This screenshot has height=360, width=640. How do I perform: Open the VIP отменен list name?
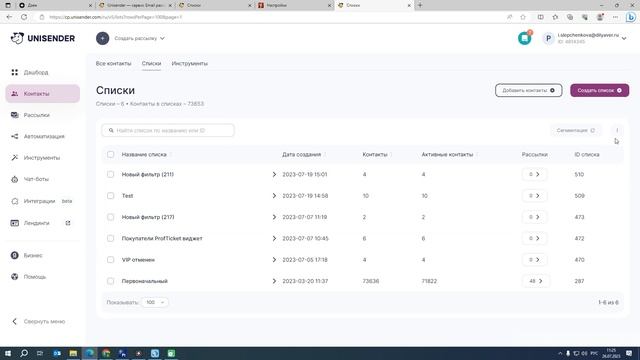click(x=138, y=260)
